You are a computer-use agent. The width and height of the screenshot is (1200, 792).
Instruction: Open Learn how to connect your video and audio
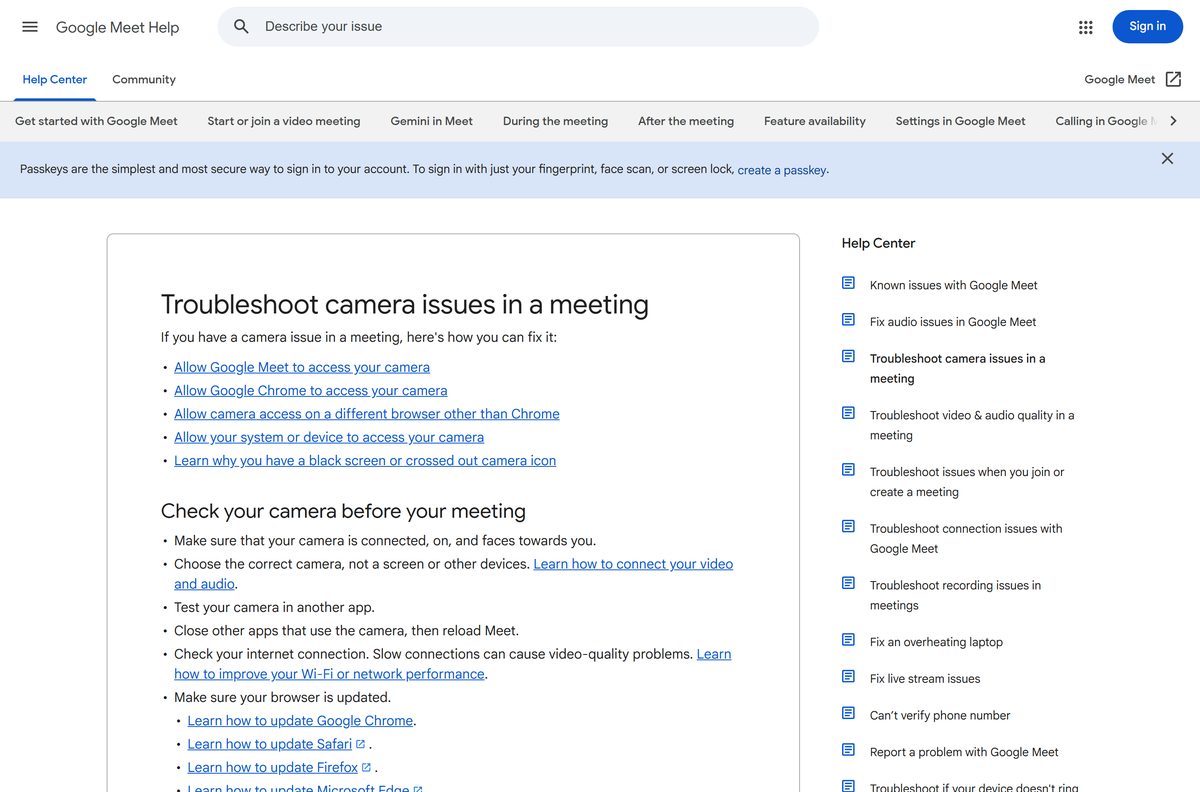633,564
